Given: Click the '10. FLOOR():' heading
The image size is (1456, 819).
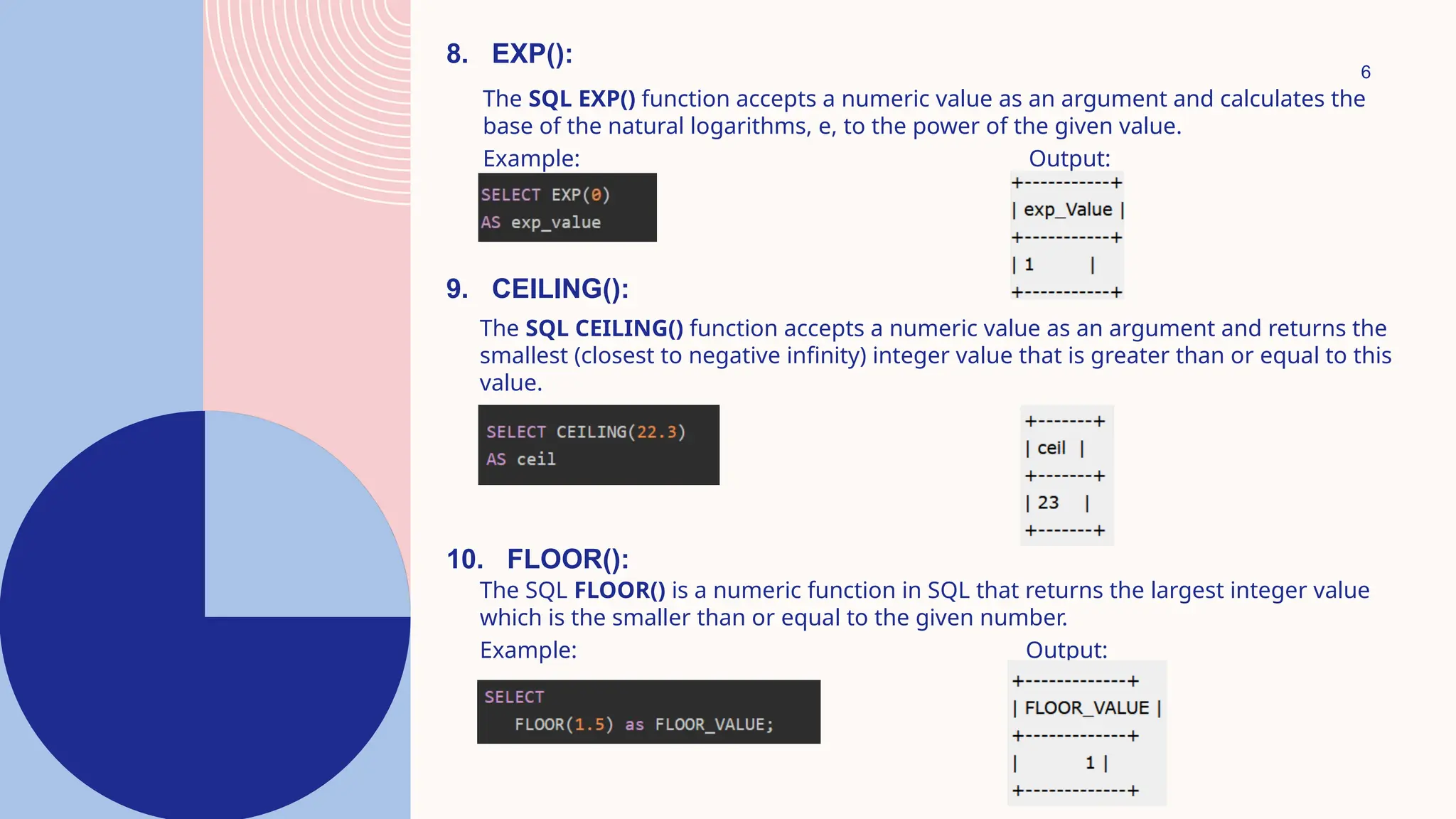Looking at the screenshot, I should pos(537,559).
